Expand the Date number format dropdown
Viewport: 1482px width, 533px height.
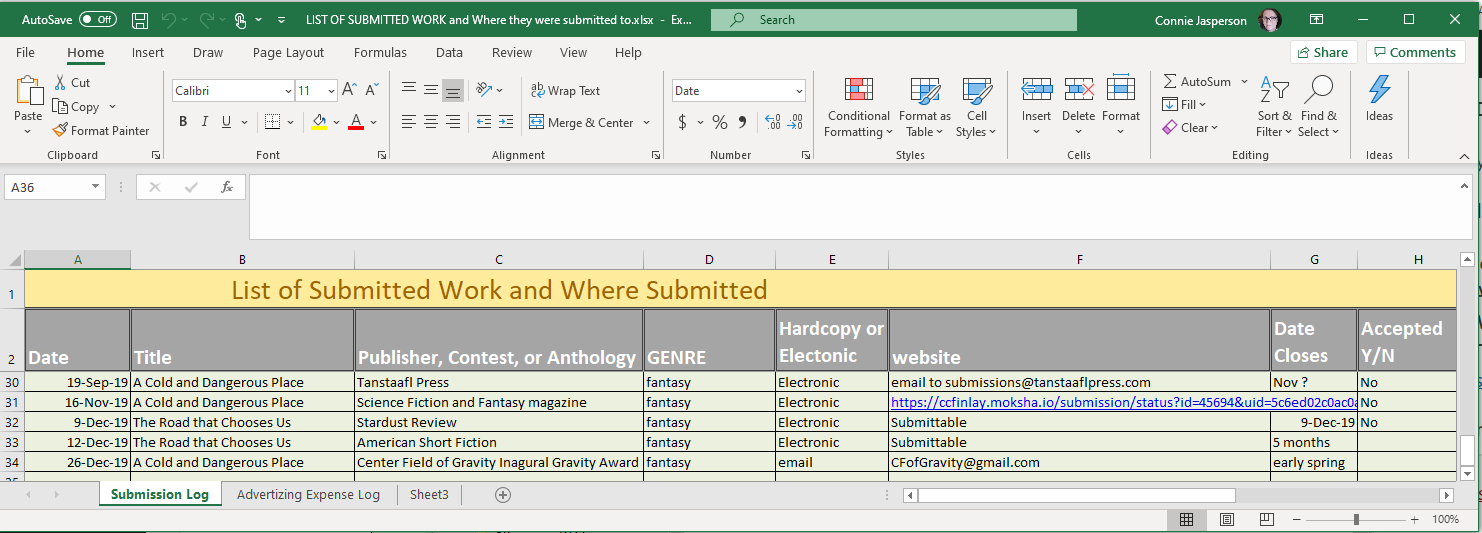(799, 91)
